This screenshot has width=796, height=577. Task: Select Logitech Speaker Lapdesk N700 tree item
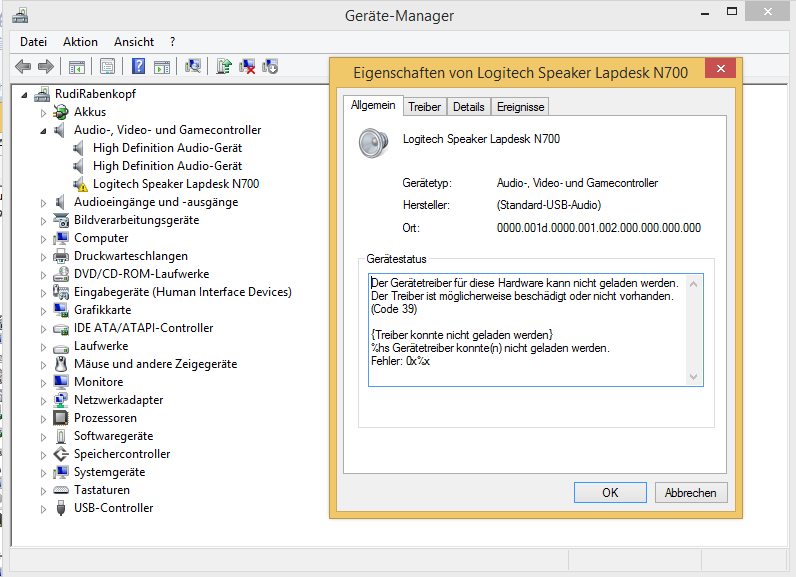176,184
